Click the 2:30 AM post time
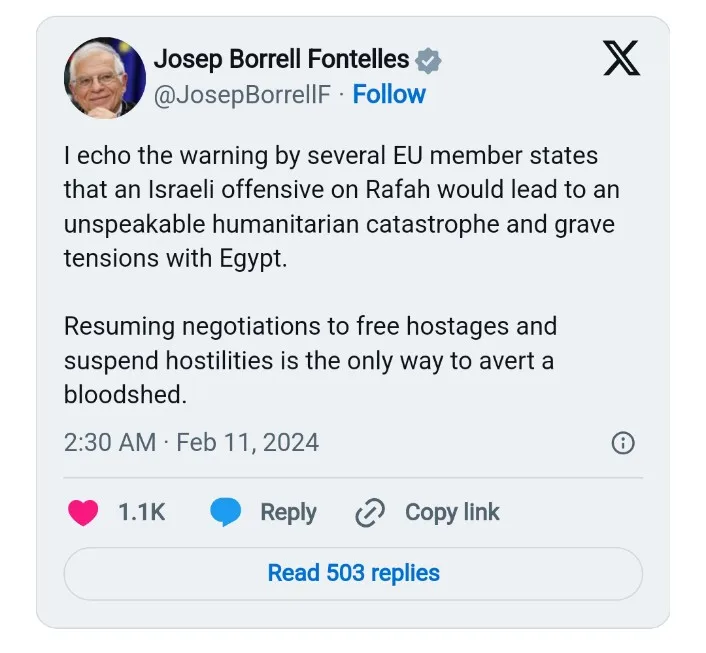The image size is (706, 653). tap(110, 443)
